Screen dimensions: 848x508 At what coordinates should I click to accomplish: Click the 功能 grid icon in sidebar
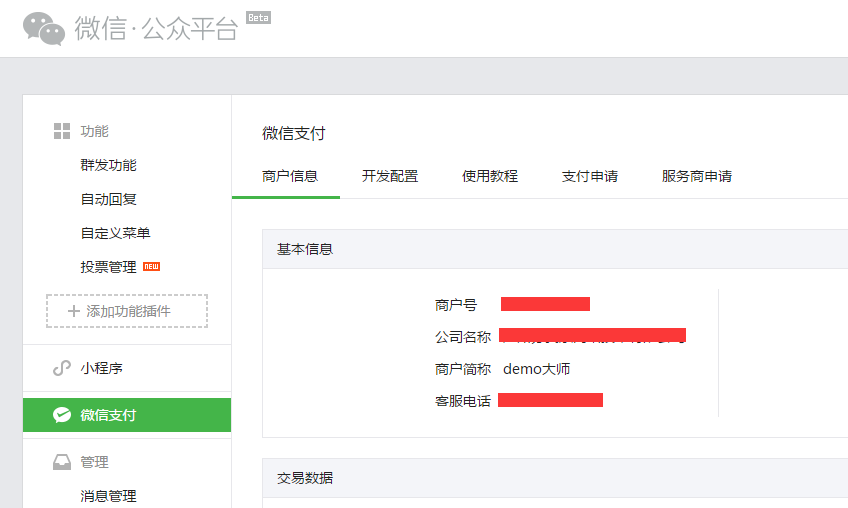coord(62,131)
